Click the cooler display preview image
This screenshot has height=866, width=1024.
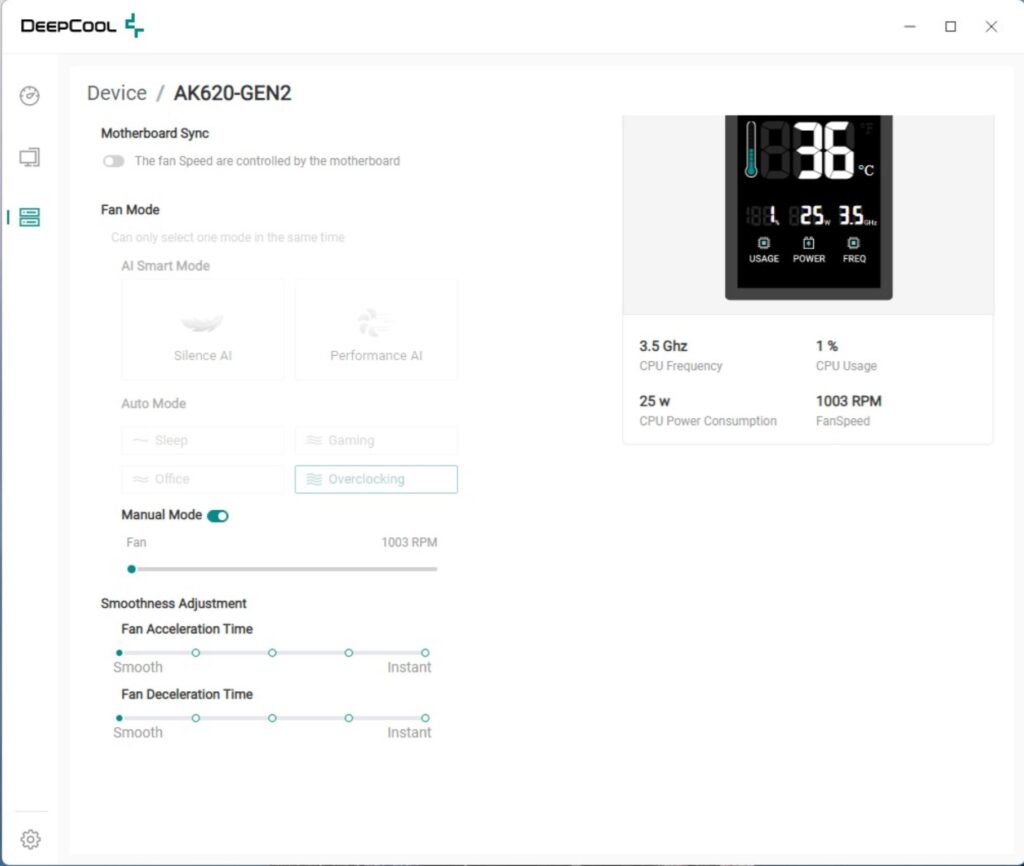(x=808, y=208)
